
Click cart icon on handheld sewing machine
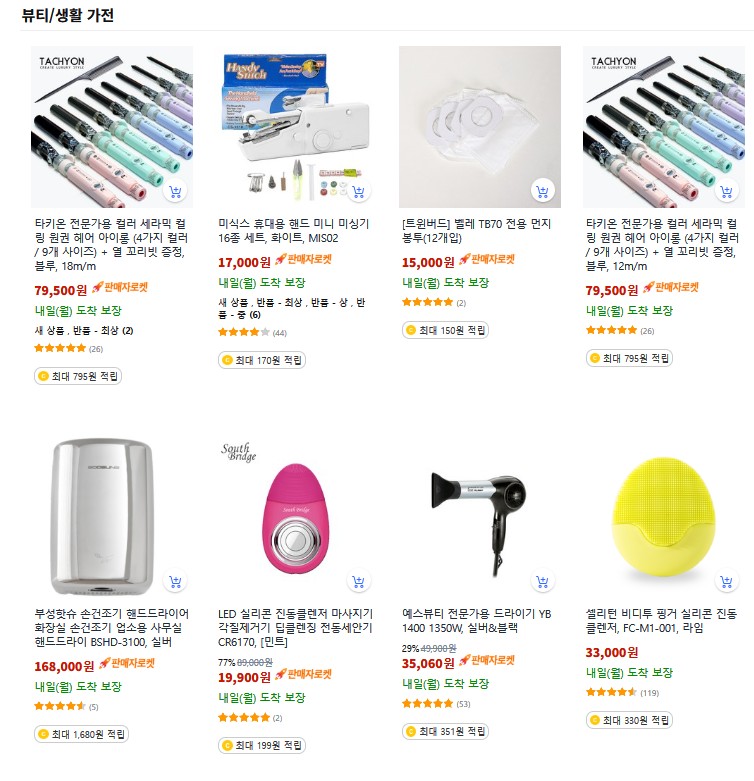click(x=359, y=191)
